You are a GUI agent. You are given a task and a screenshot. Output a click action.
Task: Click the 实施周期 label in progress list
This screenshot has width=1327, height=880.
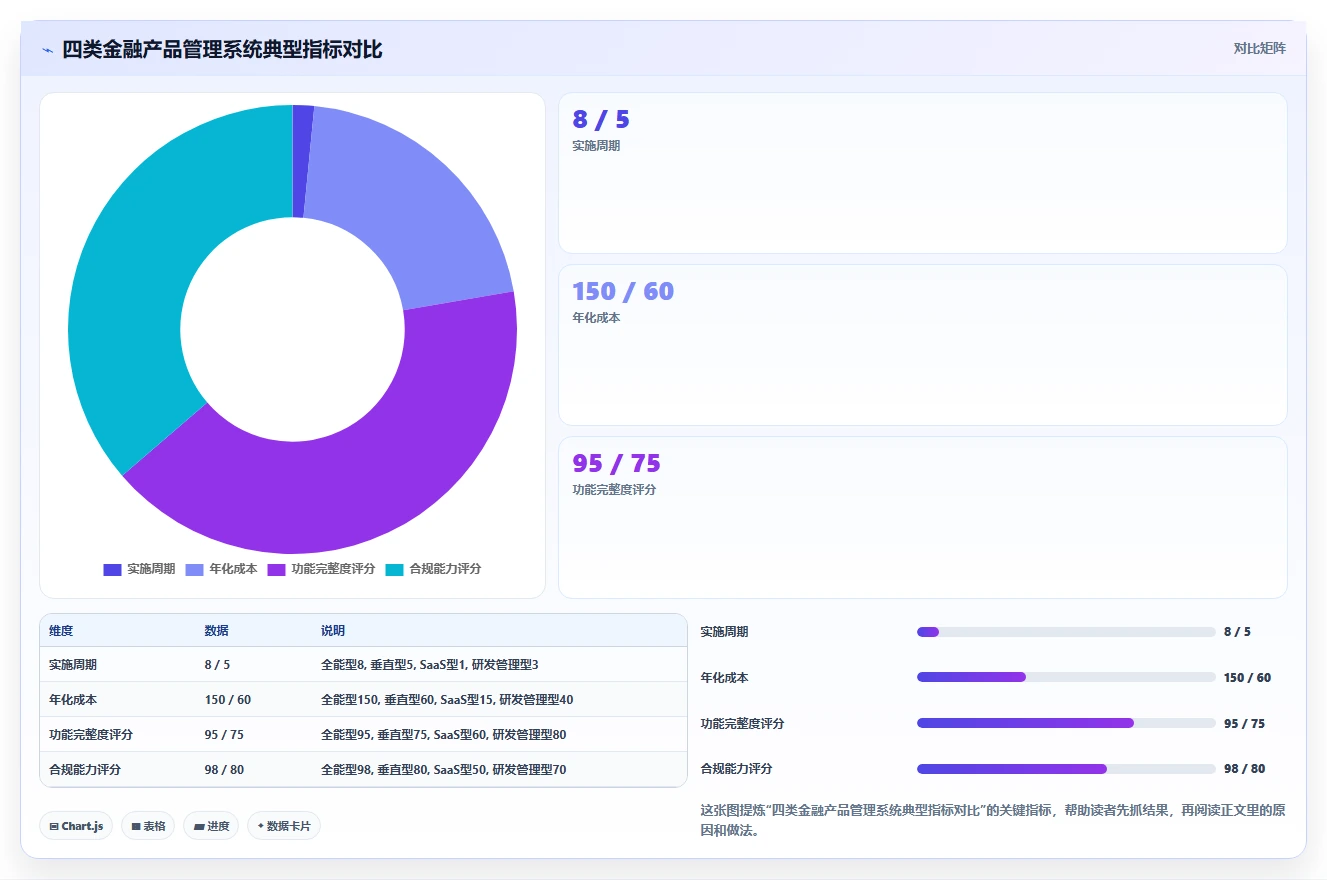pos(724,632)
